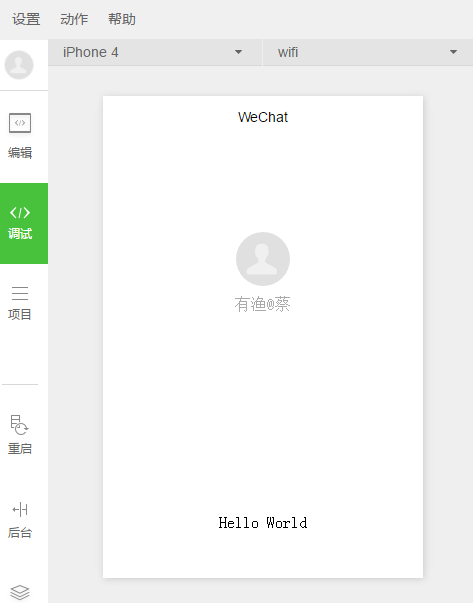
Task: Click the profile avatar in the simulator
Action: click(x=263, y=259)
